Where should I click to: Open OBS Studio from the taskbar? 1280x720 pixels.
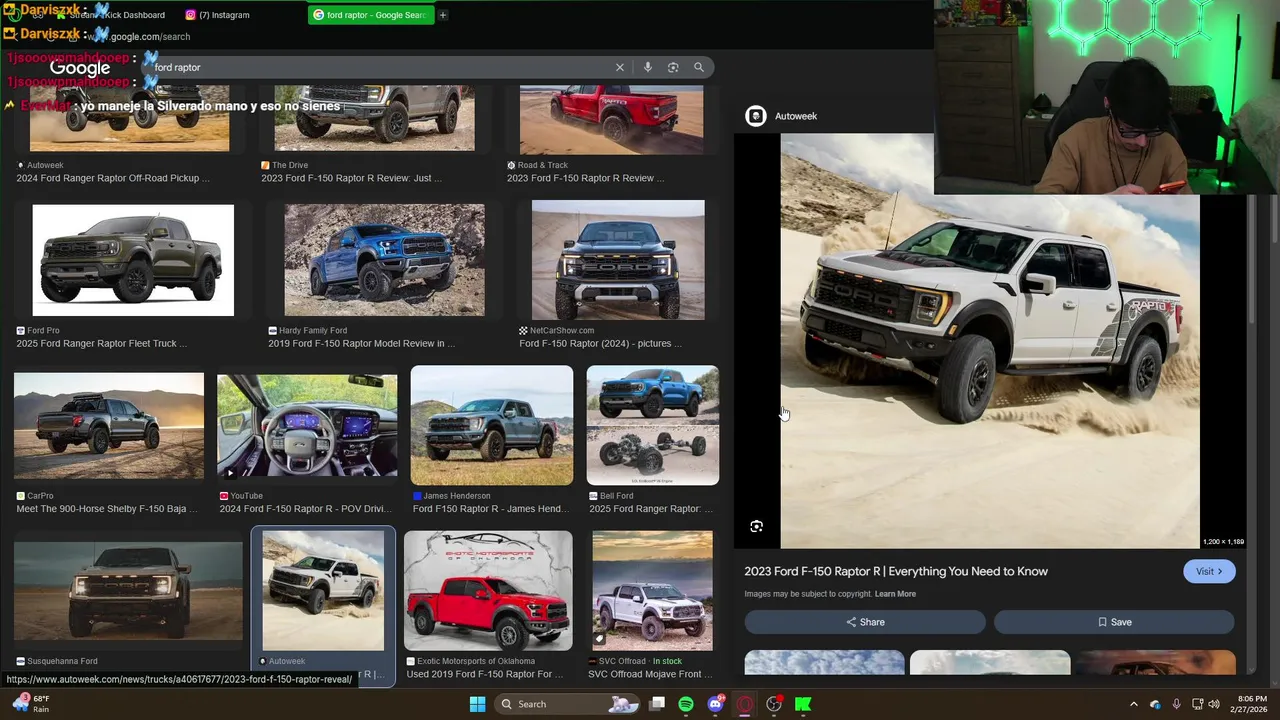point(774,704)
